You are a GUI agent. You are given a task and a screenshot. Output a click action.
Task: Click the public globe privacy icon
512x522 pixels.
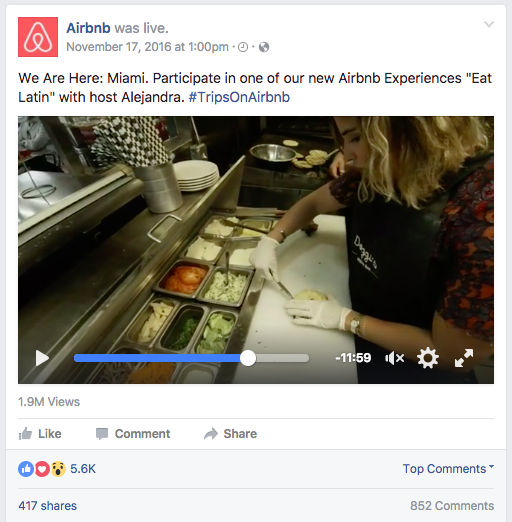click(x=264, y=47)
